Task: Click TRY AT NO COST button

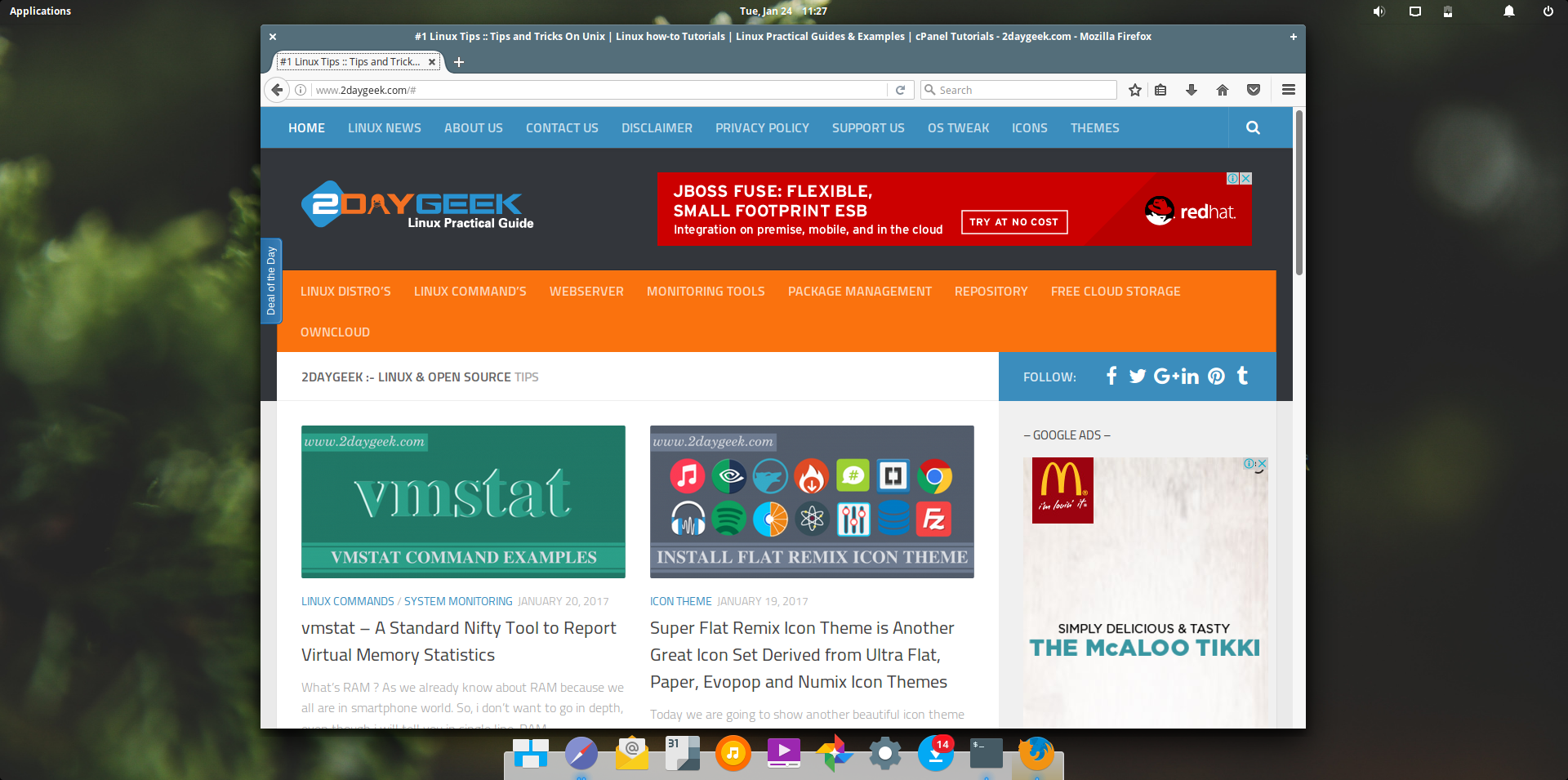Action: tap(1013, 222)
